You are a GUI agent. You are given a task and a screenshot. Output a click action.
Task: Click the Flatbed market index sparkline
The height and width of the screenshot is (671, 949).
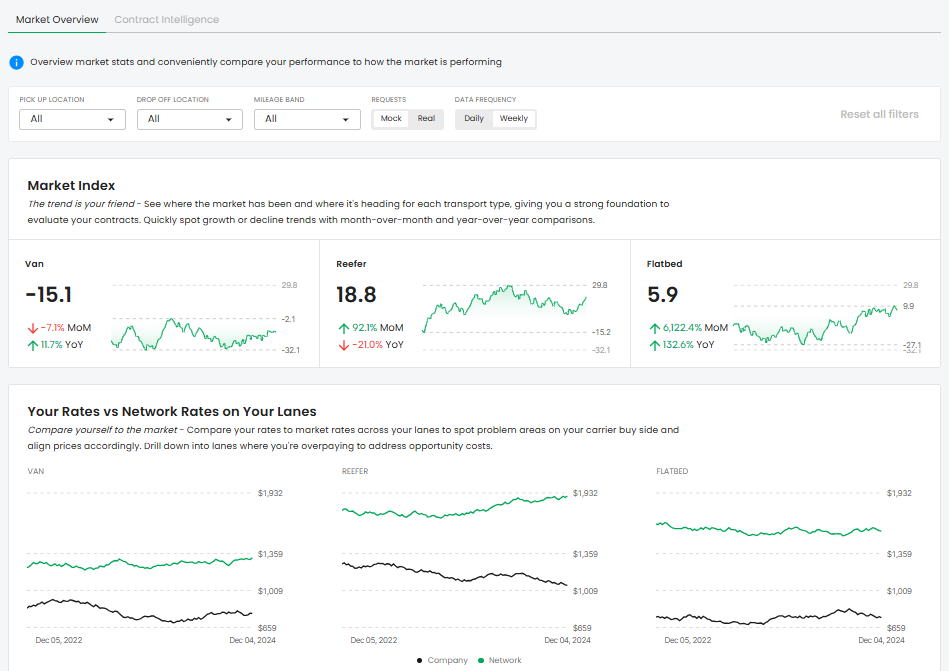pyautogui.click(x=815, y=325)
